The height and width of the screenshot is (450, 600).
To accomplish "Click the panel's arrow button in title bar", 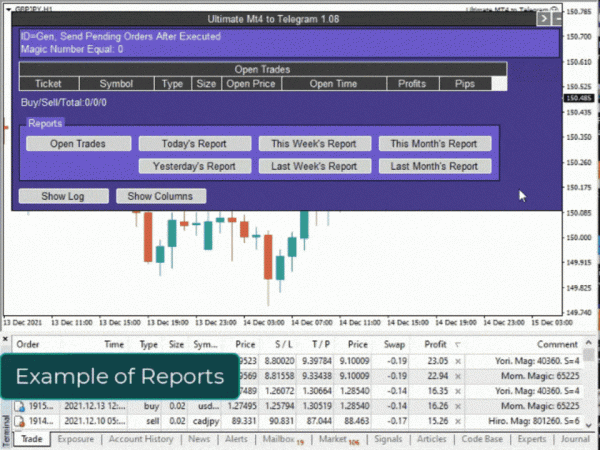I will pos(543,19).
